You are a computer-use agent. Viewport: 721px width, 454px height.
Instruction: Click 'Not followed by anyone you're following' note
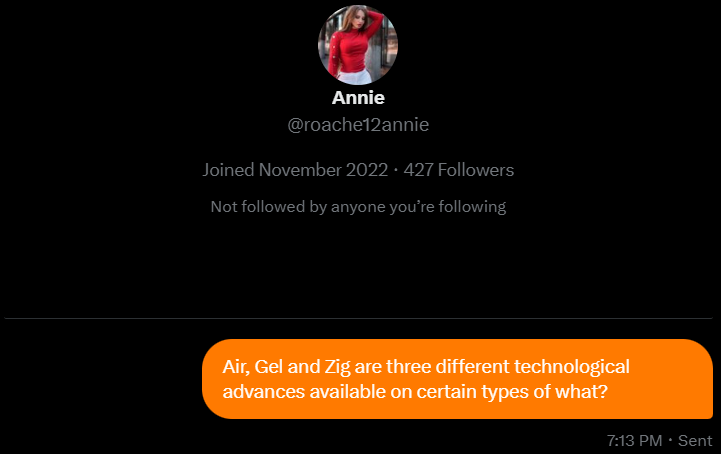click(358, 207)
